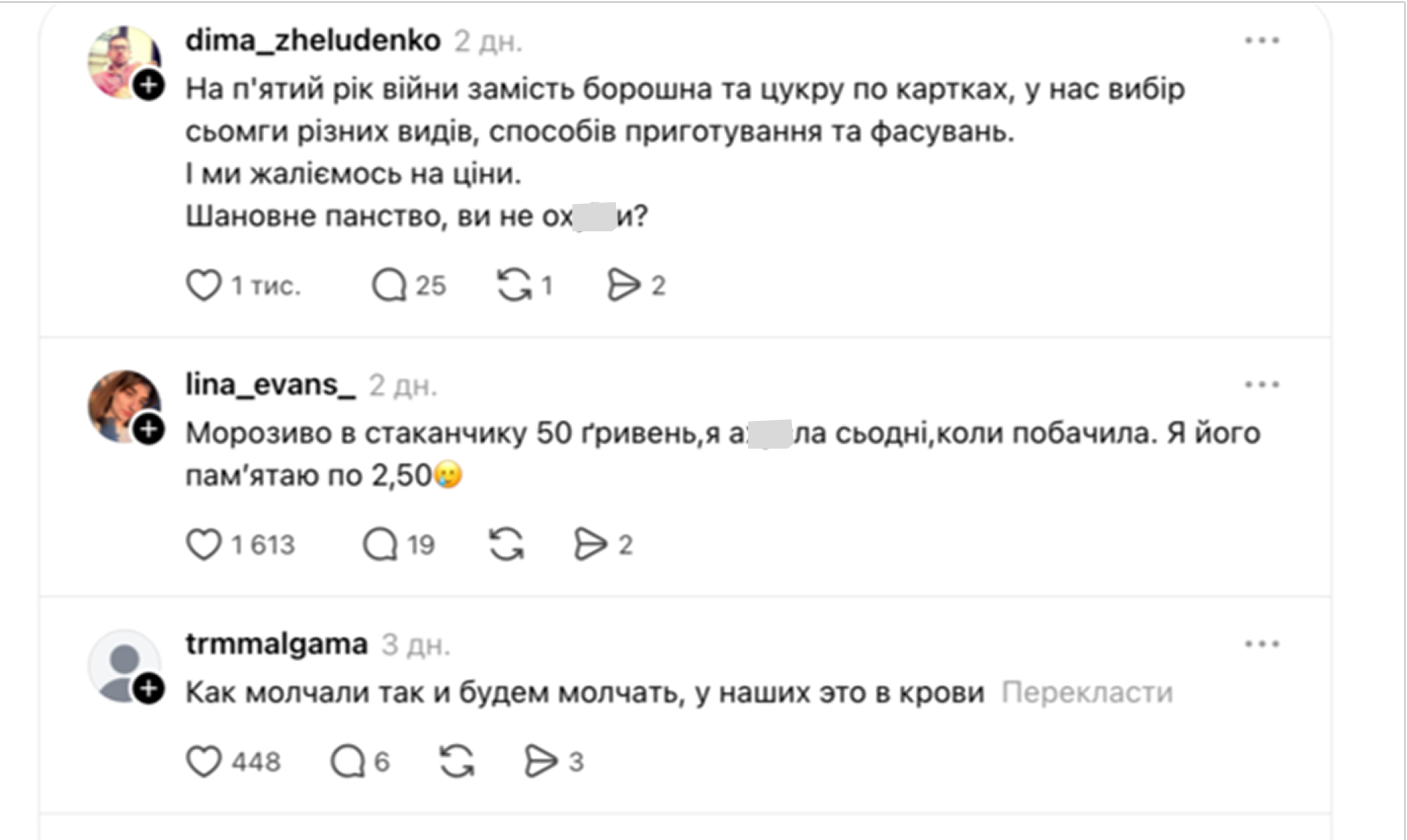Share lina_evans_ post with send icon

tap(590, 544)
